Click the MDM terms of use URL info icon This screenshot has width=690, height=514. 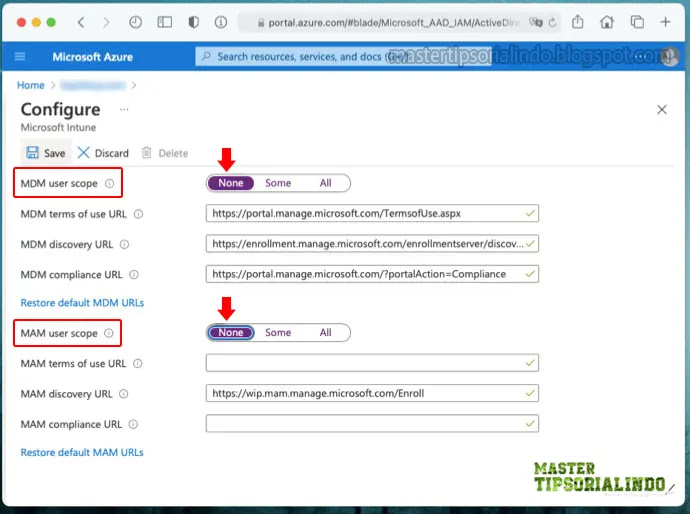click(x=138, y=214)
